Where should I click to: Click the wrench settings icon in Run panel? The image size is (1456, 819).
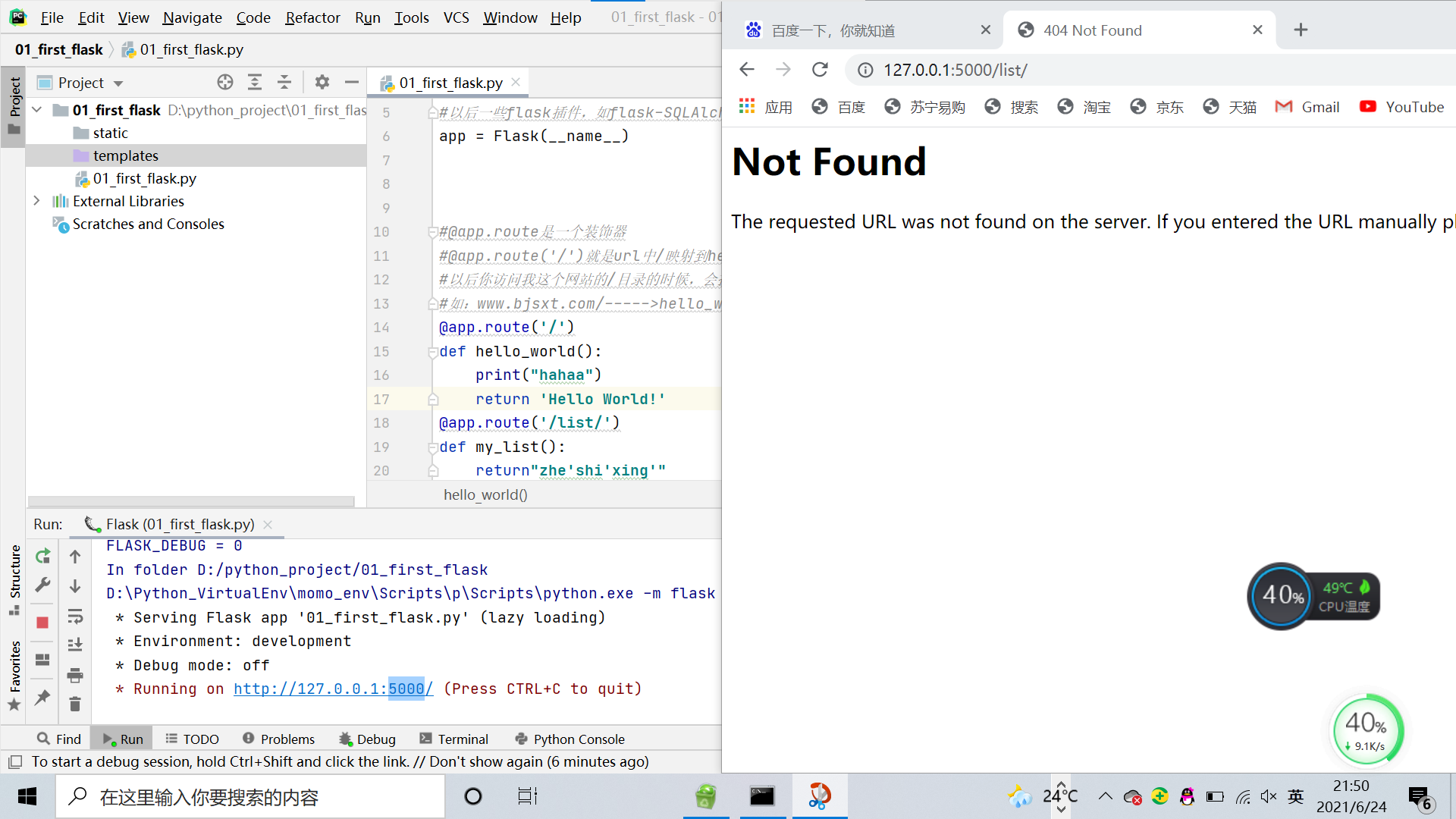[42, 585]
